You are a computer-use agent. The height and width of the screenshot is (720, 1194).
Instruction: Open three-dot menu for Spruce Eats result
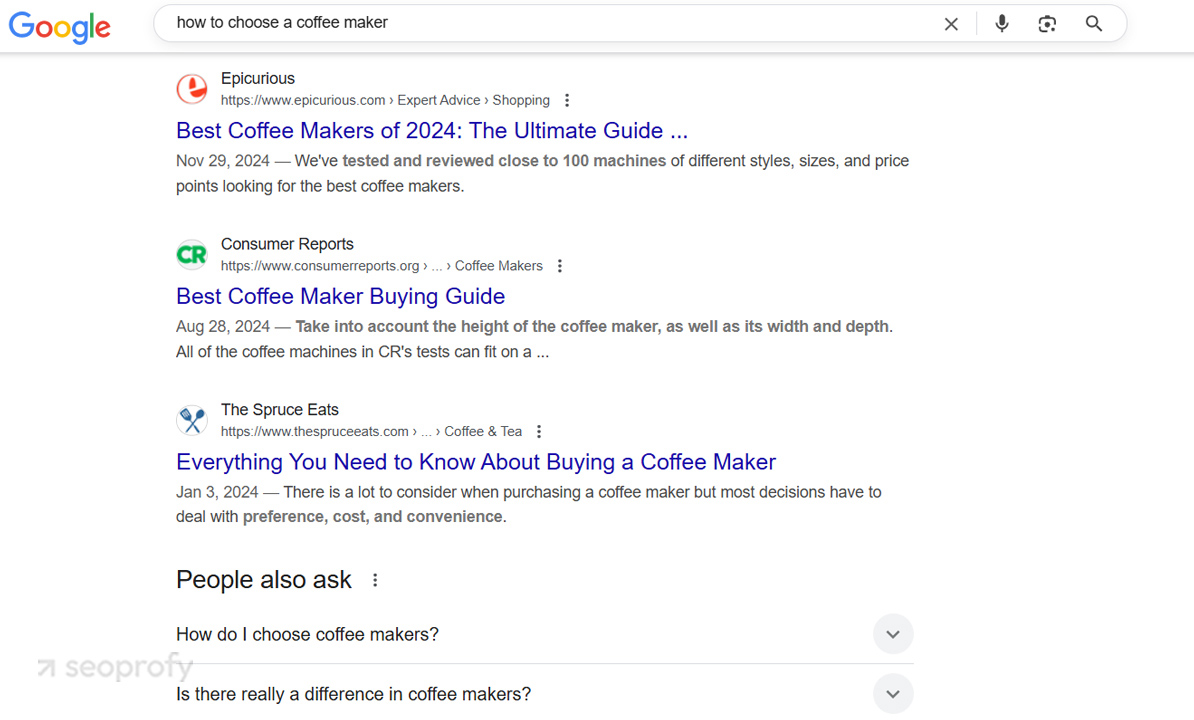point(539,432)
